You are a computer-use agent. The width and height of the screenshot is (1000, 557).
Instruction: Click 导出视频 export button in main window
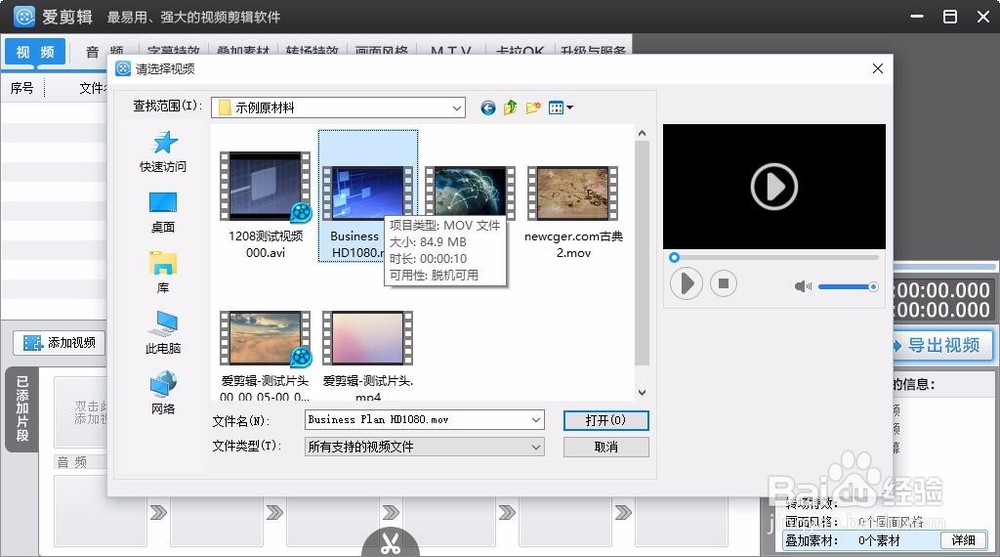tap(943, 346)
